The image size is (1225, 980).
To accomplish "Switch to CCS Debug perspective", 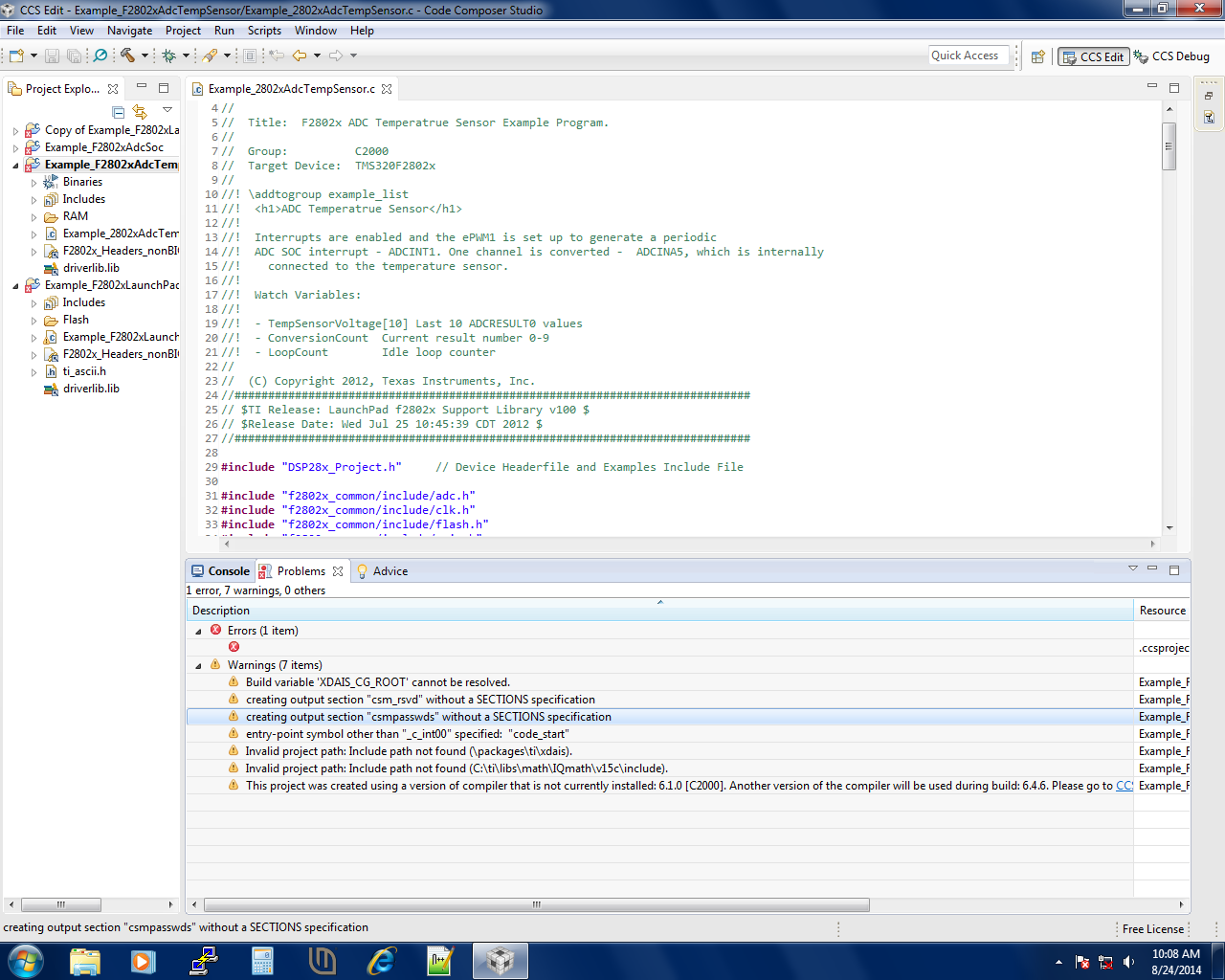I will (1171, 56).
